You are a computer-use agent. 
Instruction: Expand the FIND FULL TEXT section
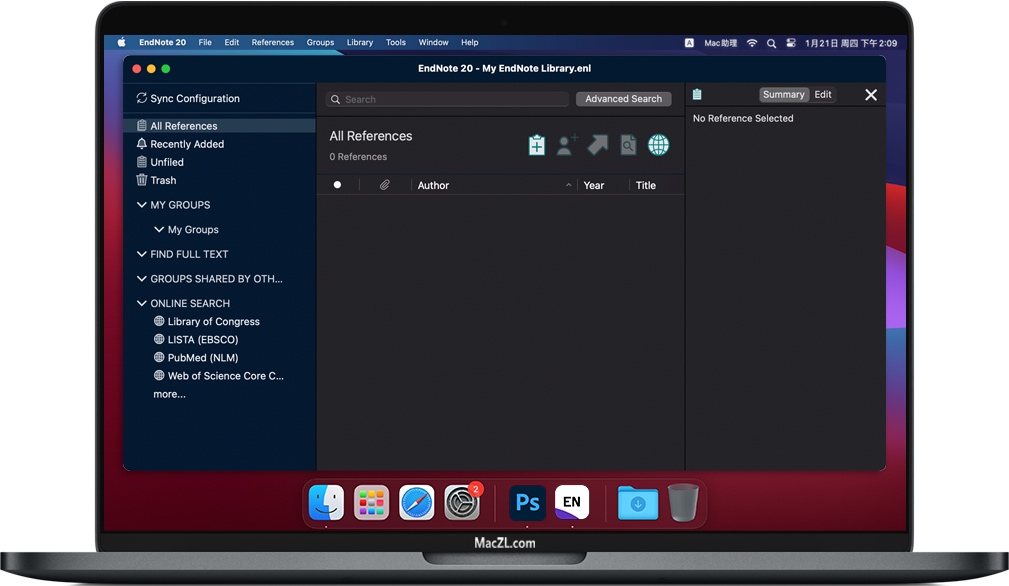click(142, 254)
